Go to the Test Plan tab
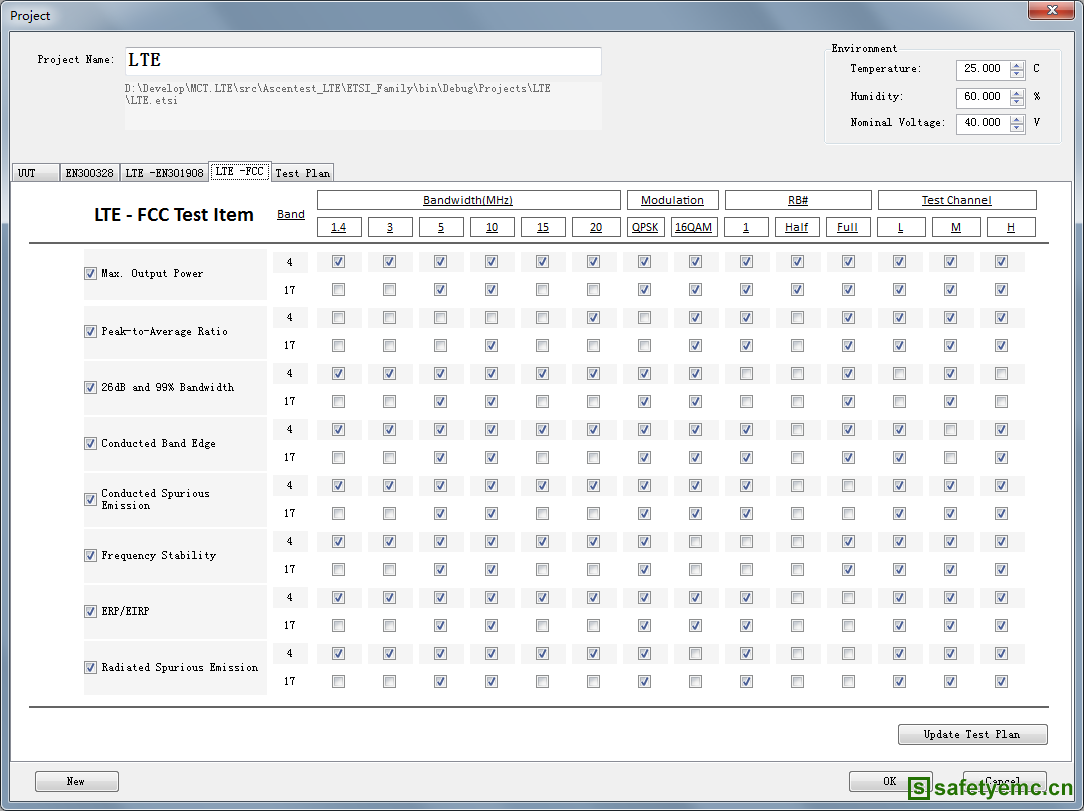 click(303, 173)
